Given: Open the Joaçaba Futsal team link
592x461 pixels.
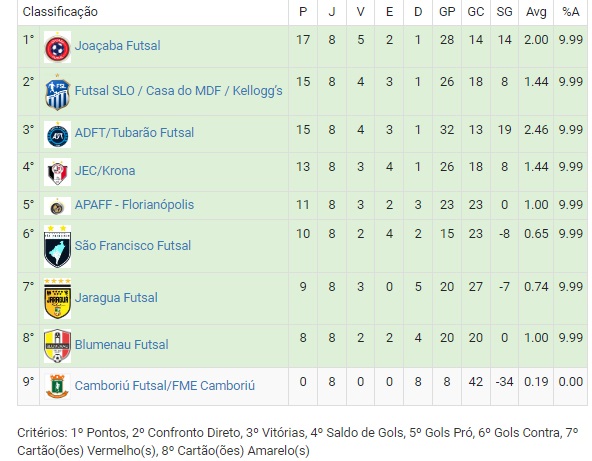Looking at the screenshot, I should pos(117,46).
